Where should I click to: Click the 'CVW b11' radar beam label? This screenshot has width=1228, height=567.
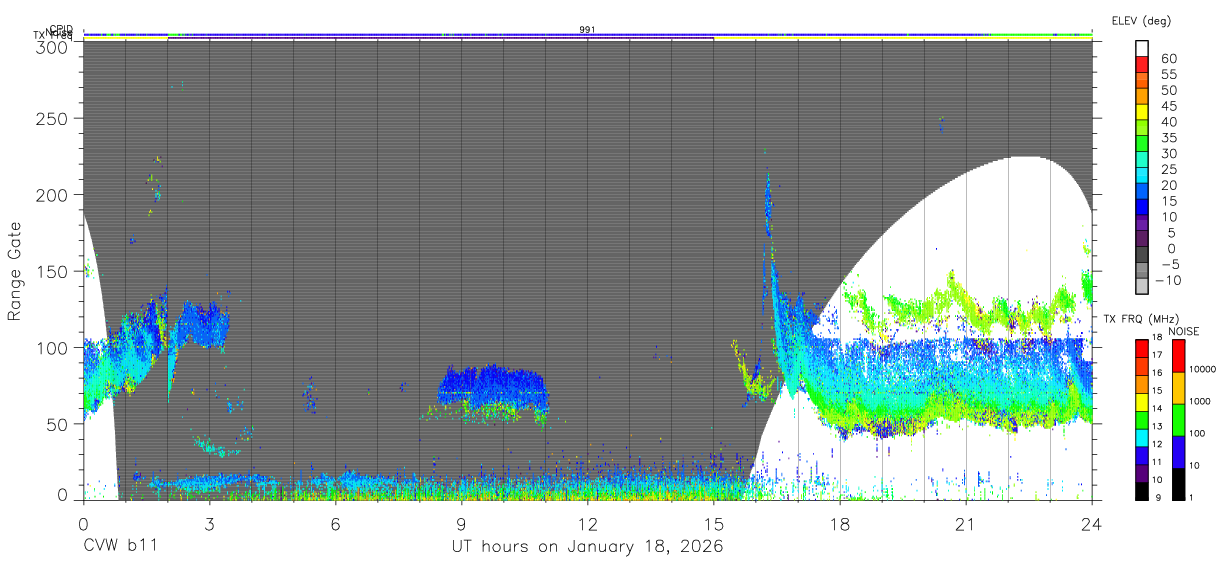point(120,547)
